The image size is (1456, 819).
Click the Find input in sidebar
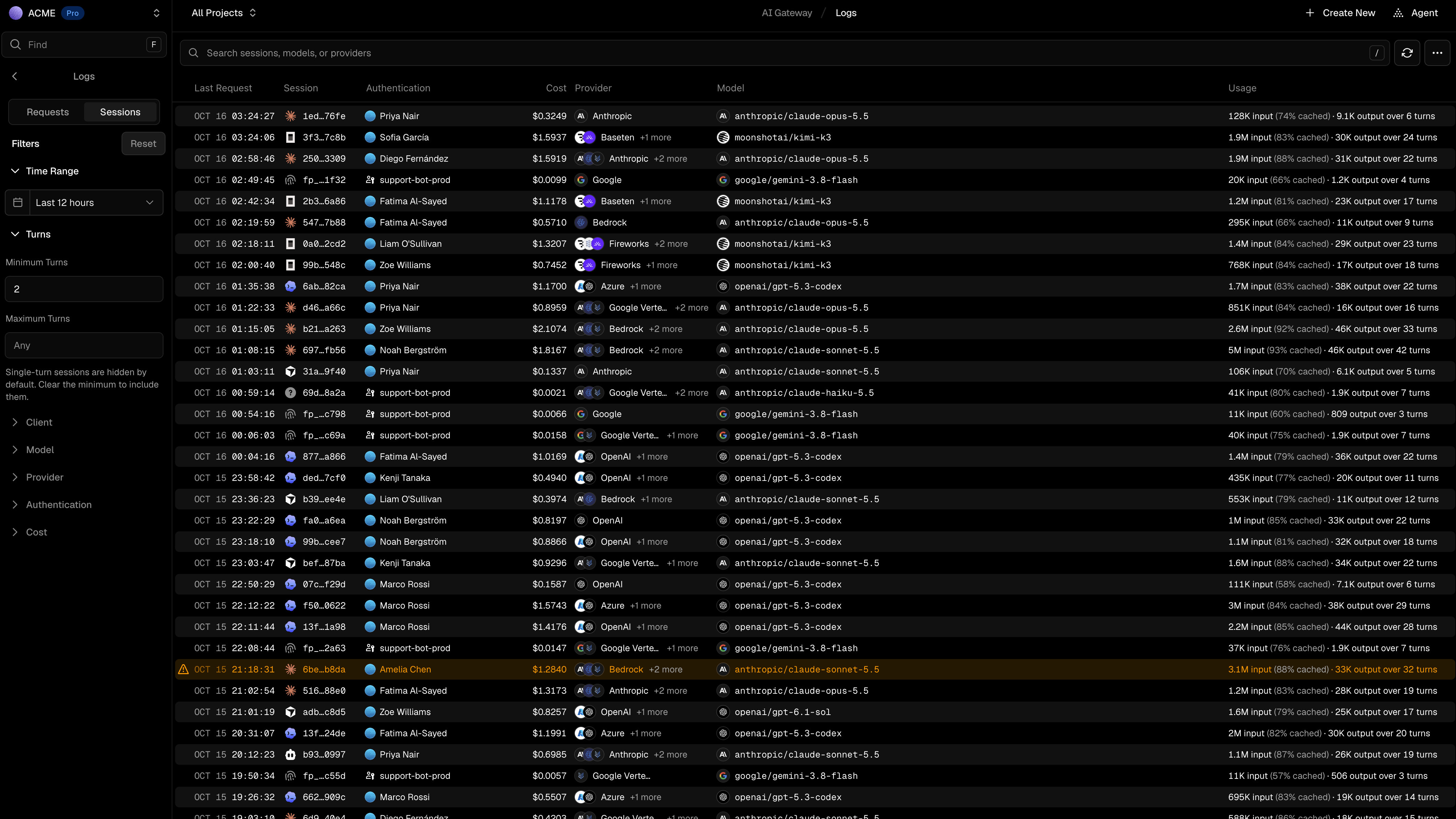[84, 45]
